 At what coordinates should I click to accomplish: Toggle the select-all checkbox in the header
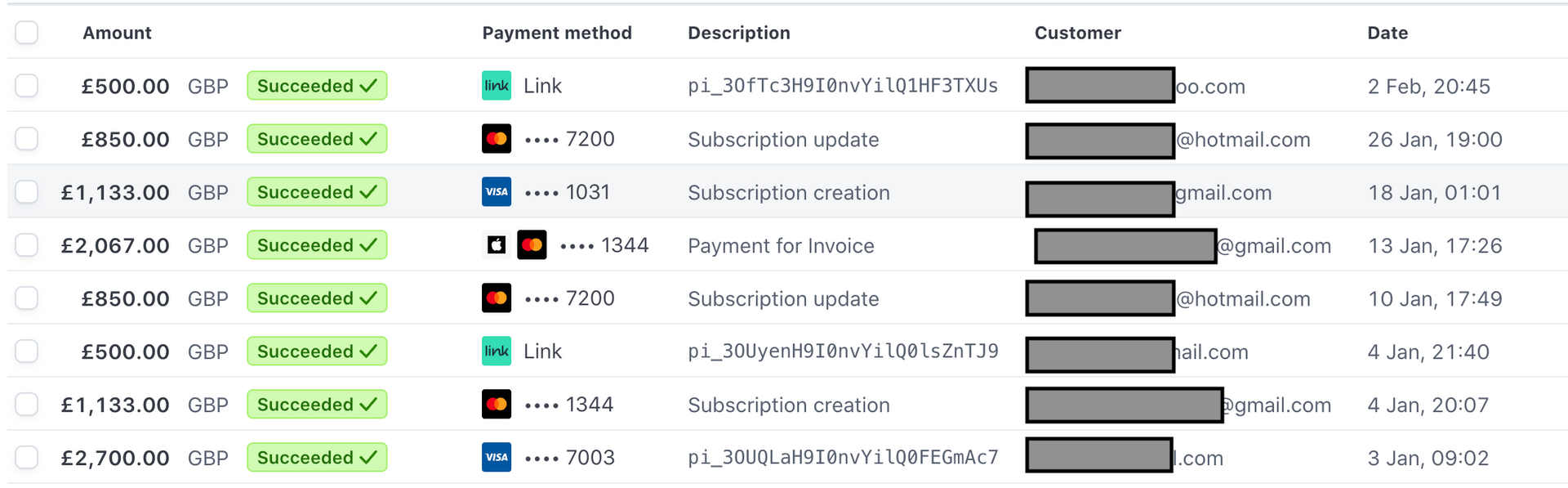coord(27,33)
